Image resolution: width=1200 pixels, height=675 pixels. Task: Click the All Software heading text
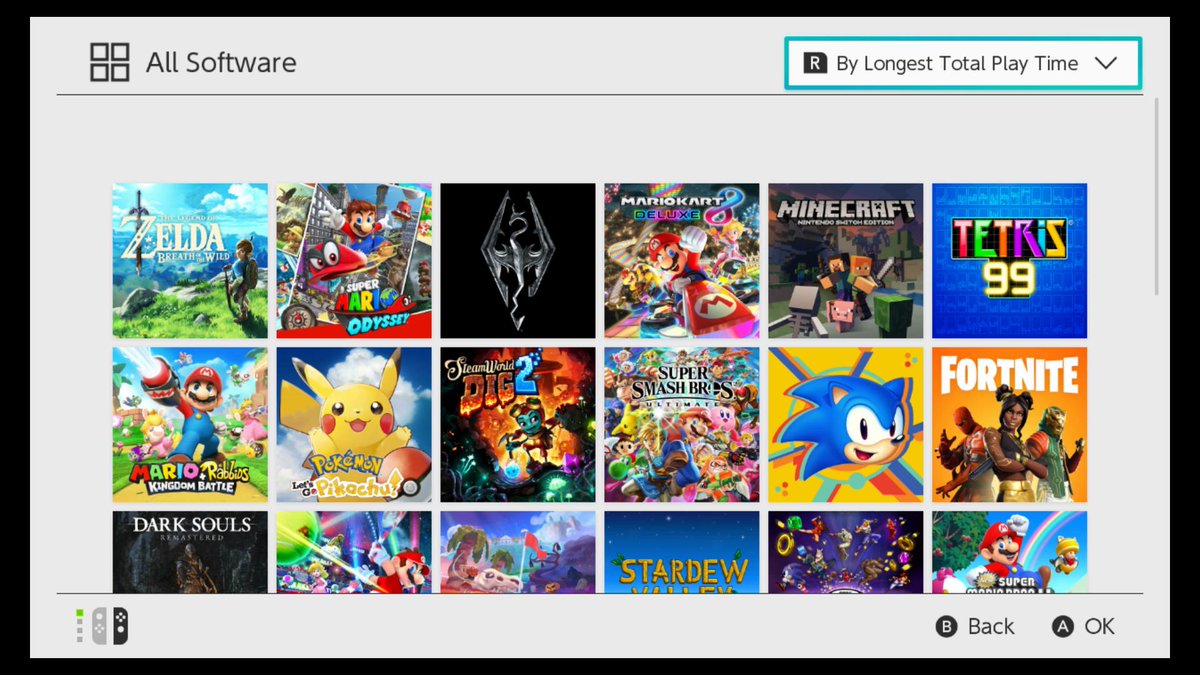click(x=221, y=62)
